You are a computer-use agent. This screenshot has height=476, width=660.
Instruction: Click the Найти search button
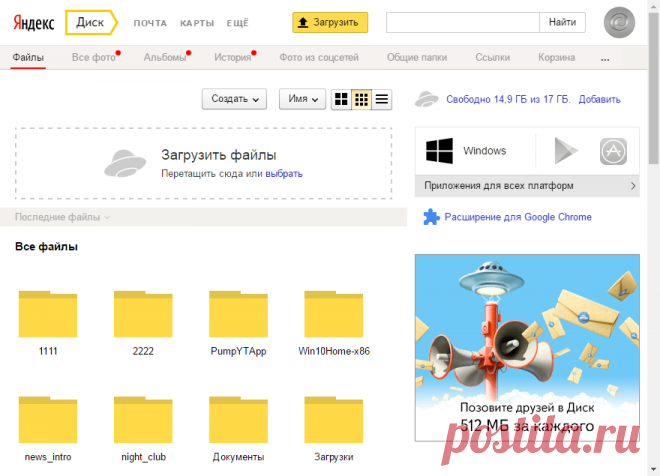[562, 22]
